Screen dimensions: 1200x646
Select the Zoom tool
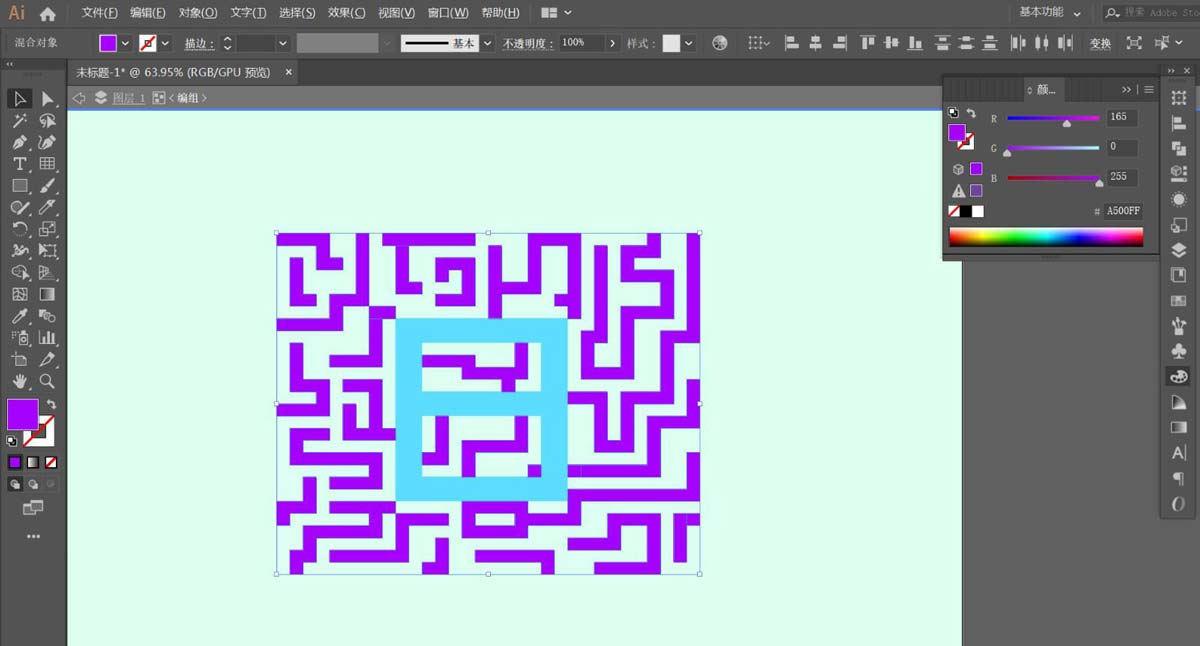point(47,381)
